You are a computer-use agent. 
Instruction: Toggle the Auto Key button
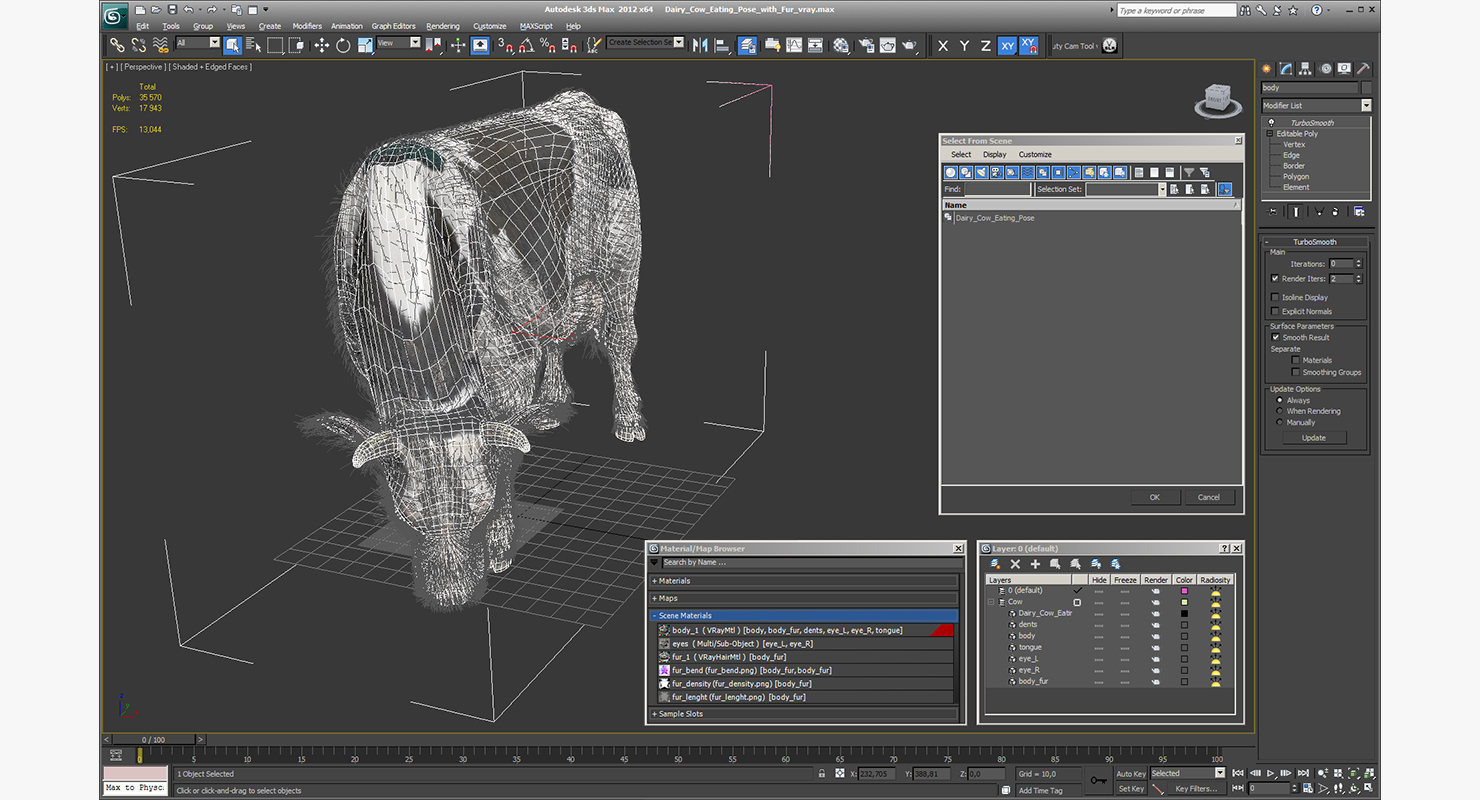1131,773
